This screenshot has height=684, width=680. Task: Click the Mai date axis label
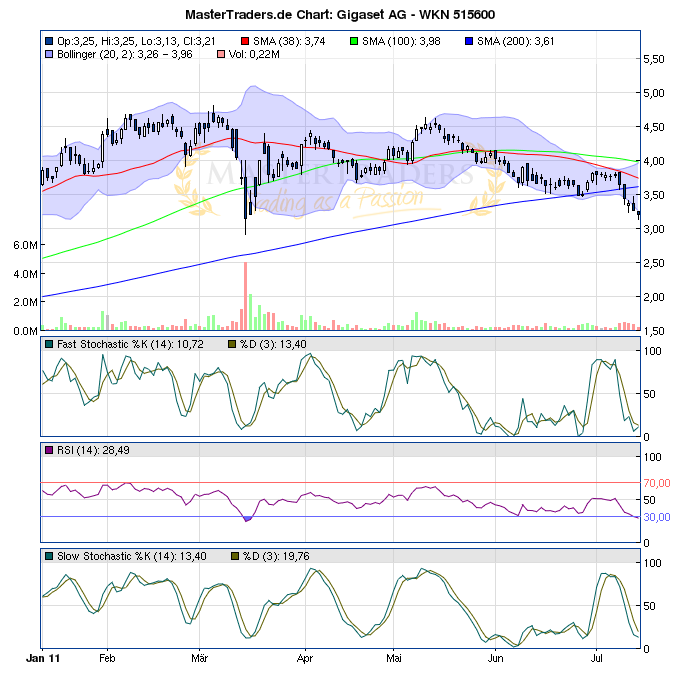tap(393, 658)
